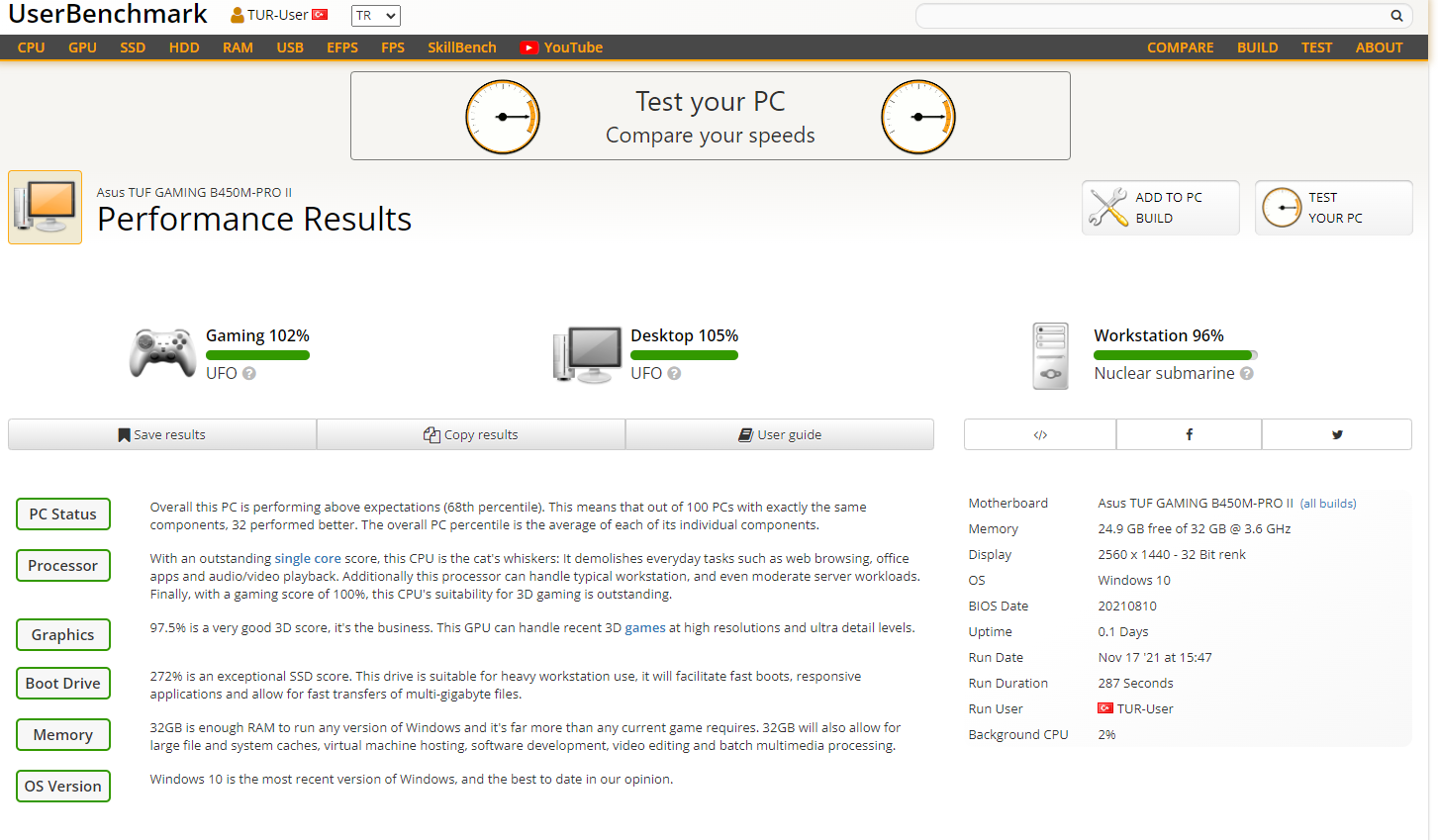Click the clipboard icon on Copy results

coord(431,434)
